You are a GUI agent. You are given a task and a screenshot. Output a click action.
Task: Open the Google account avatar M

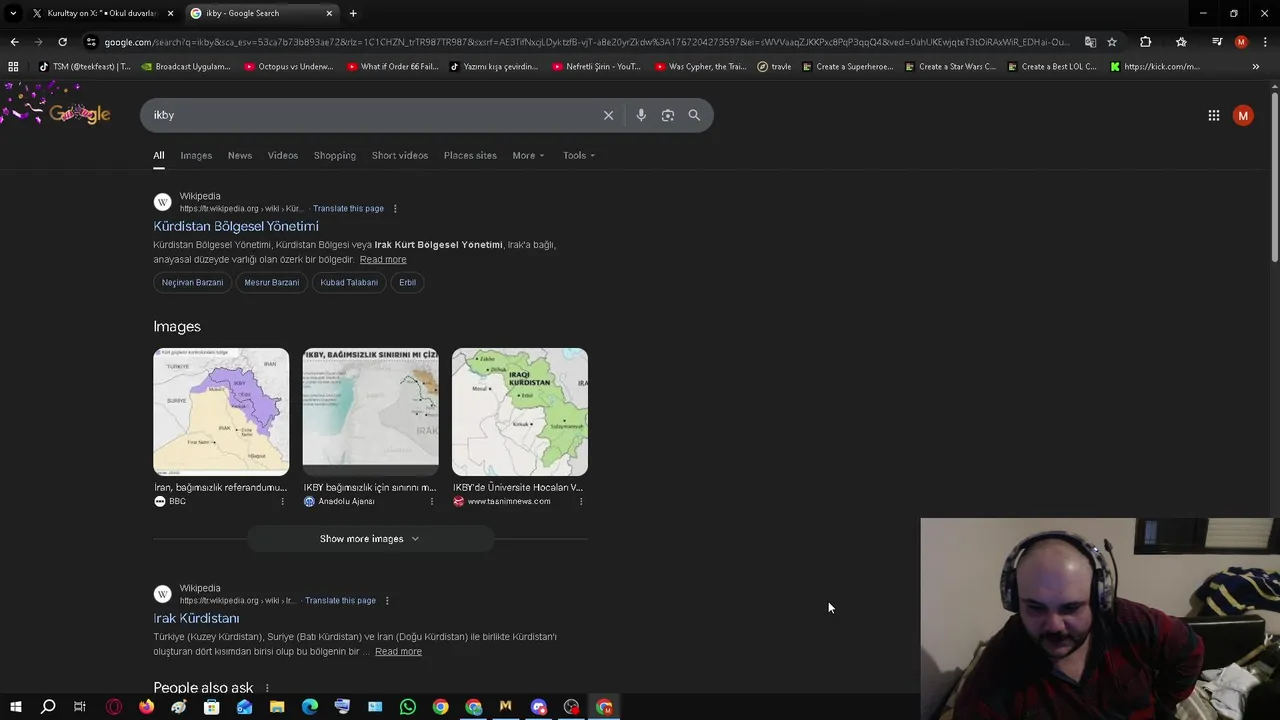pyautogui.click(x=1243, y=115)
